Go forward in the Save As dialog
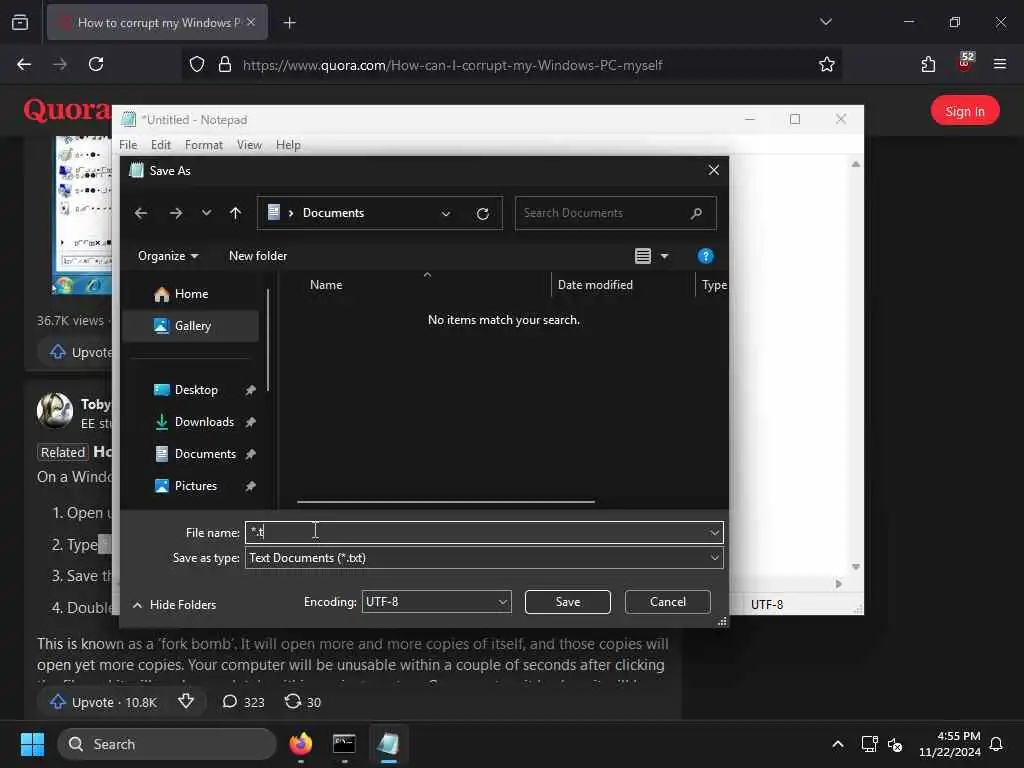The image size is (1024, 768). pos(176,213)
